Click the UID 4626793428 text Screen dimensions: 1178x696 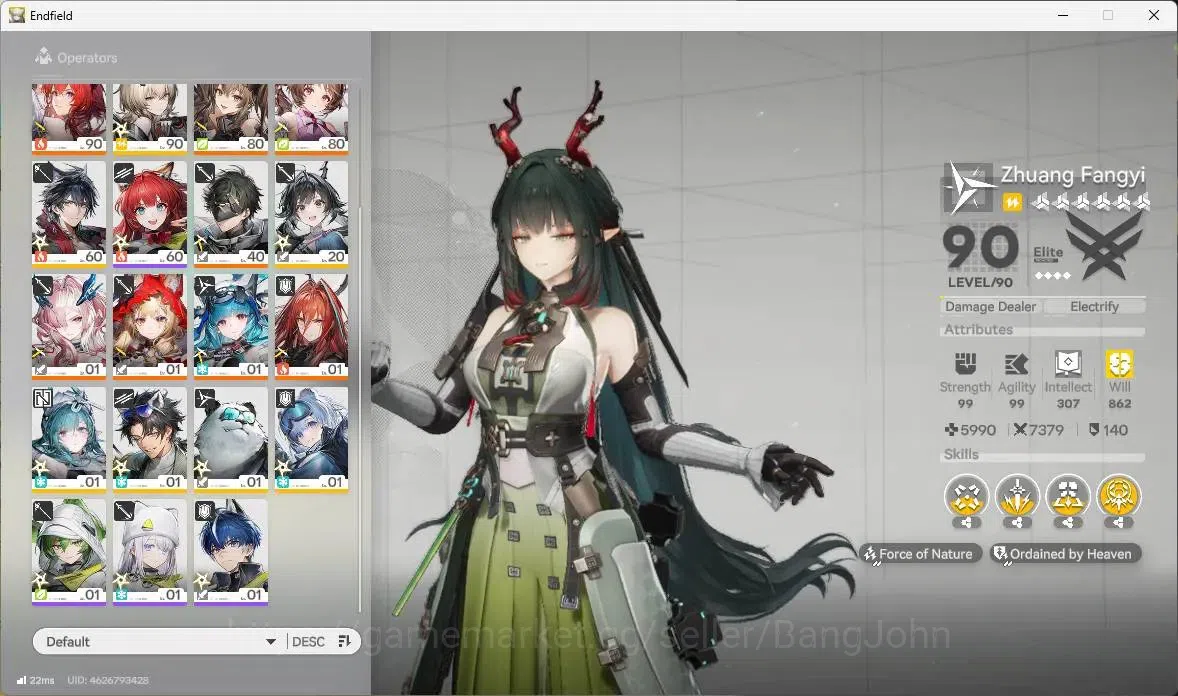(108, 680)
